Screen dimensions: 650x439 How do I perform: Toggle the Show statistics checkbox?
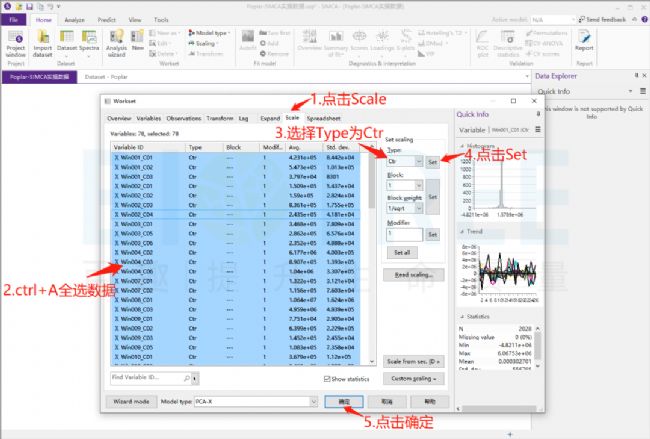(327, 379)
